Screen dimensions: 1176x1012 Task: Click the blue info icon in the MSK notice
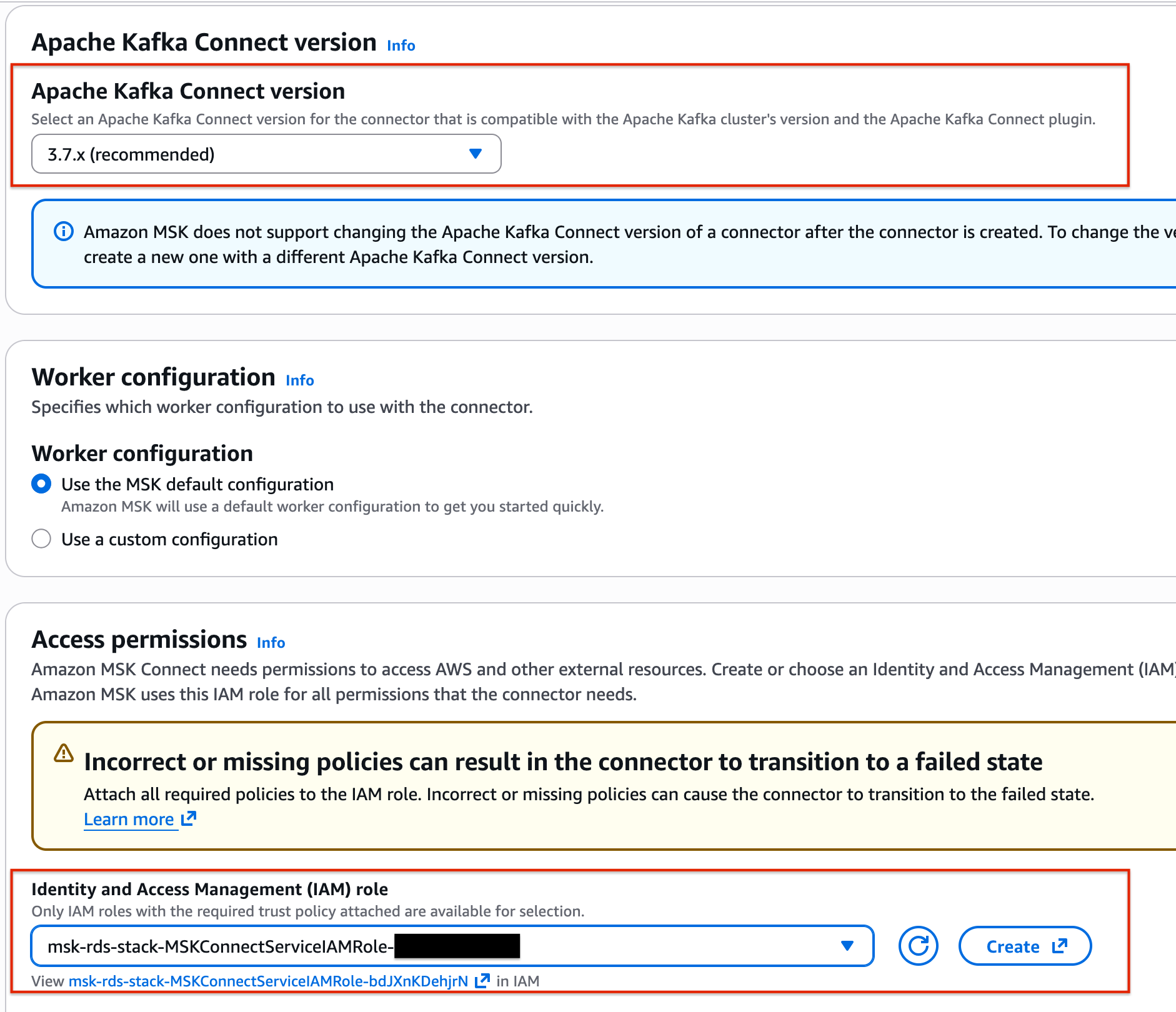64,232
